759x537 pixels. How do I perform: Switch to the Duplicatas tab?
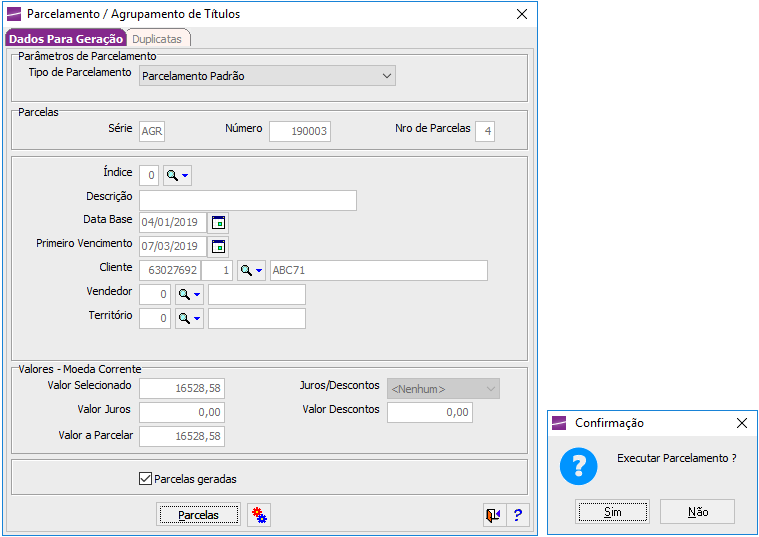(158, 38)
